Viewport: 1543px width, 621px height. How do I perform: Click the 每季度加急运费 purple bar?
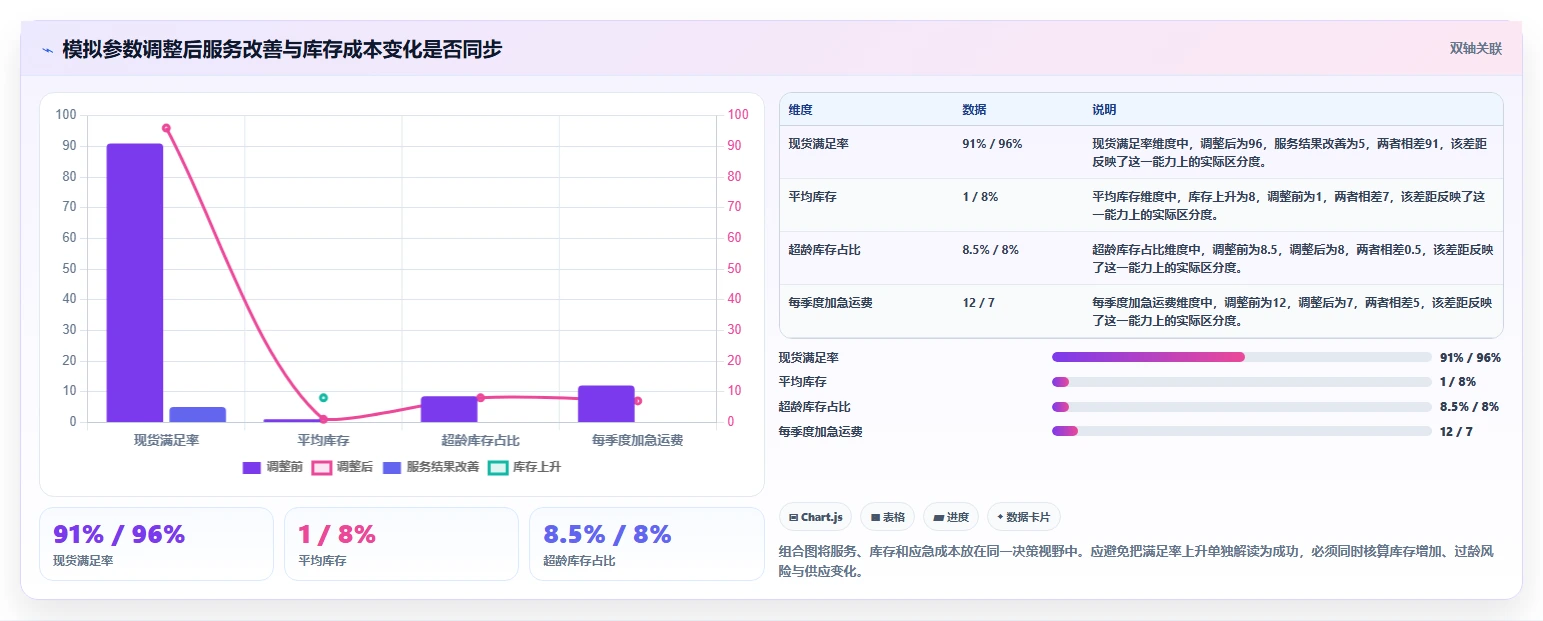606,404
